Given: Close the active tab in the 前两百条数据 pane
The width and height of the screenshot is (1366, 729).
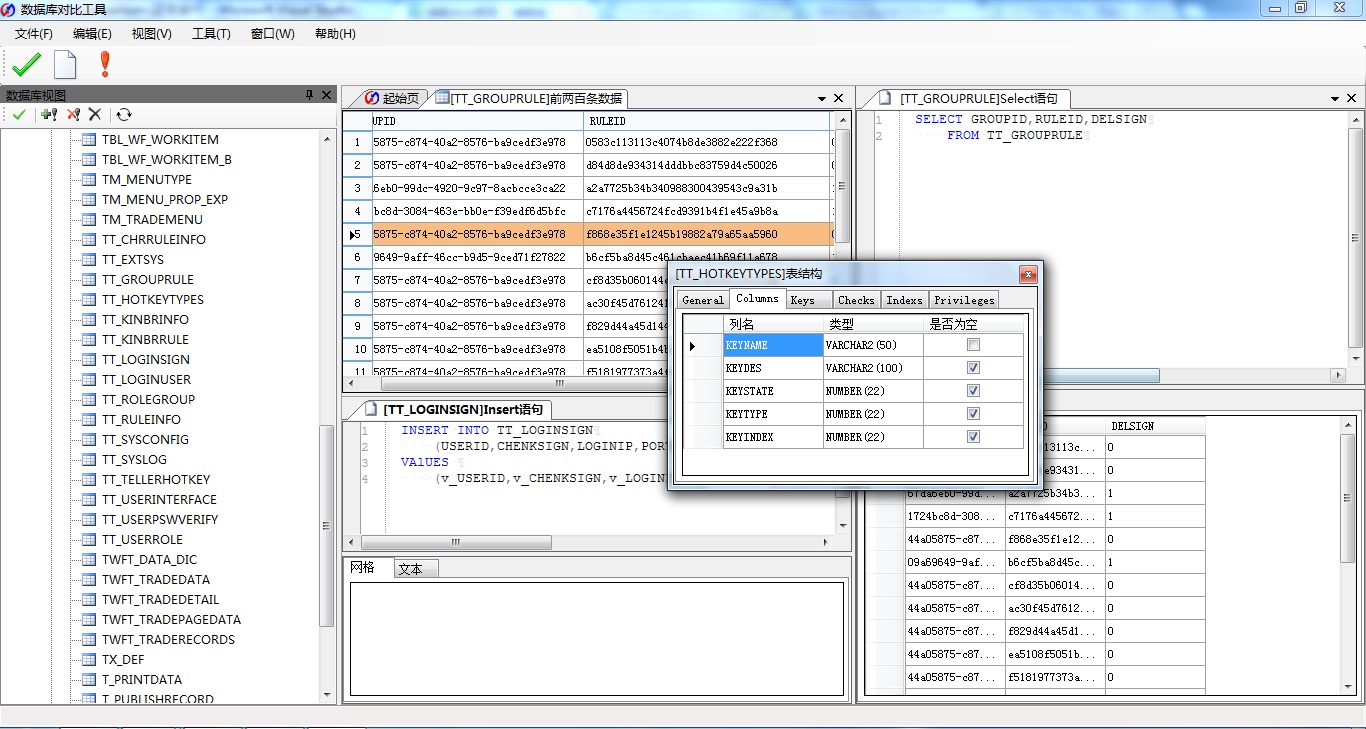Looking at the screenshot, I should 838,98.
